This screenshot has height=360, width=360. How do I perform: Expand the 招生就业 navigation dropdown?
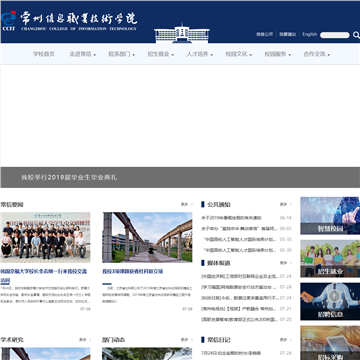(x=161, y=54)
